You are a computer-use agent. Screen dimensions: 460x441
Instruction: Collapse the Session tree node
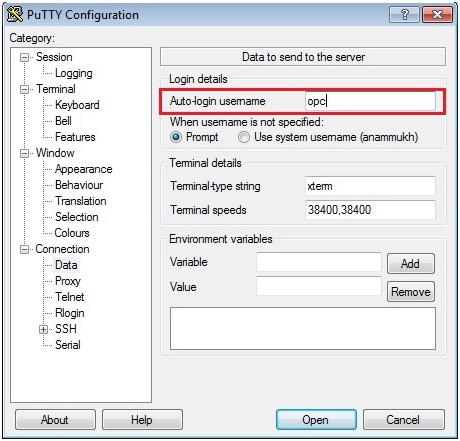tap(24, 57)
